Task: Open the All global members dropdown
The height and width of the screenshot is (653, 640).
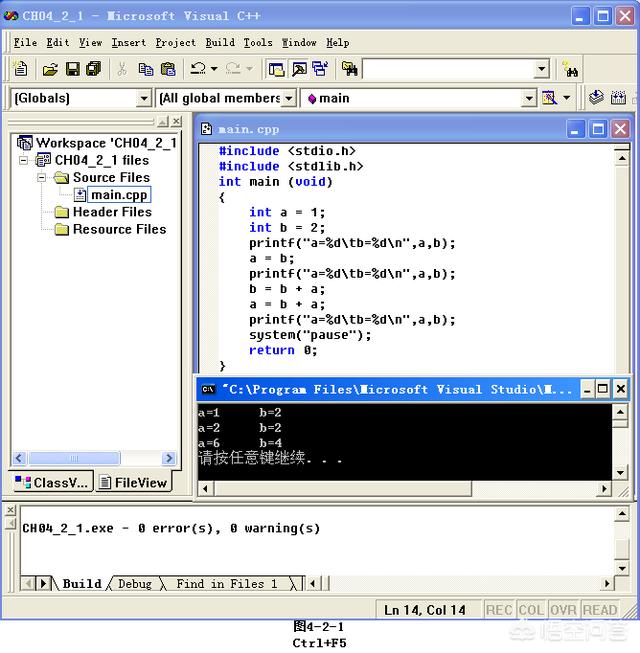Action: tap(289, 98)
